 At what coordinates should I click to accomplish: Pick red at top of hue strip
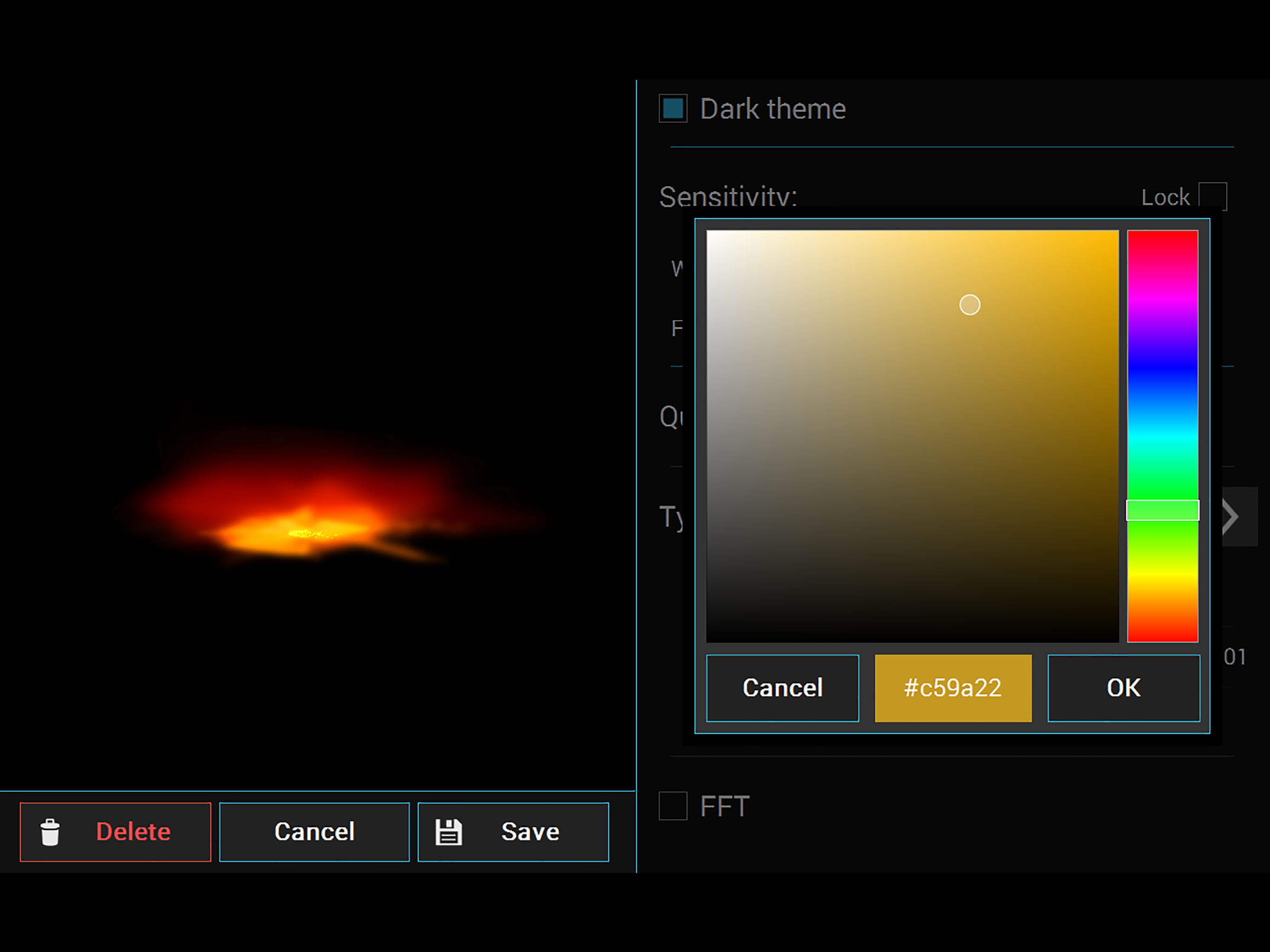tap(1163, 233)
